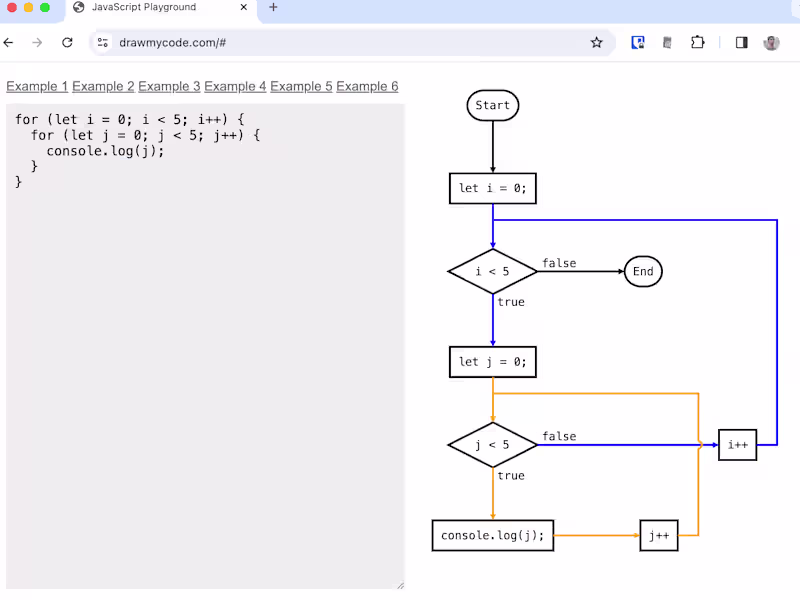This screenshot has width=800, height=600.
Task: Click the outer 'for (let i = 0' code line
Action: click(x=130, y=119)
